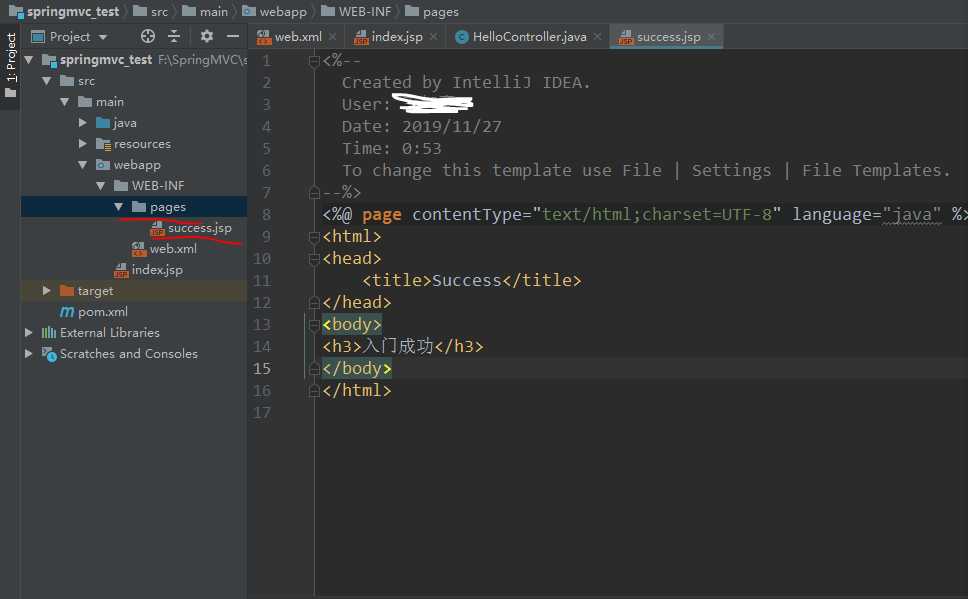Place cursor on the h3 line 14

click(403, 346)
